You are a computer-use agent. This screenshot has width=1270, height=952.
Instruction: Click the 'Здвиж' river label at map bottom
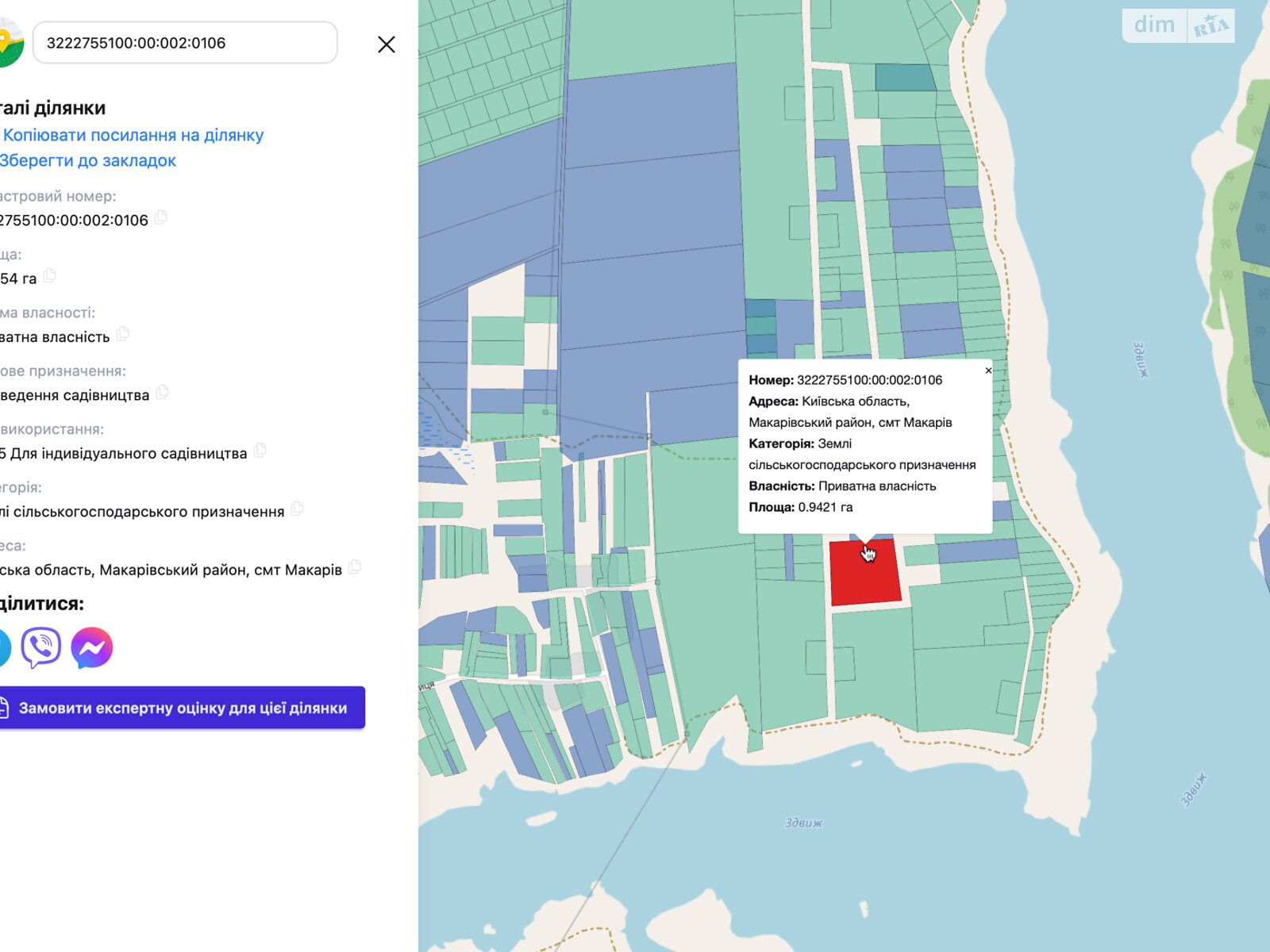[x=803, y=823]
